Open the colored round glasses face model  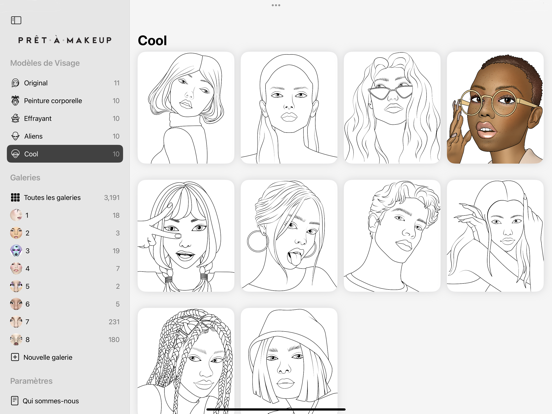coord(495,108)
